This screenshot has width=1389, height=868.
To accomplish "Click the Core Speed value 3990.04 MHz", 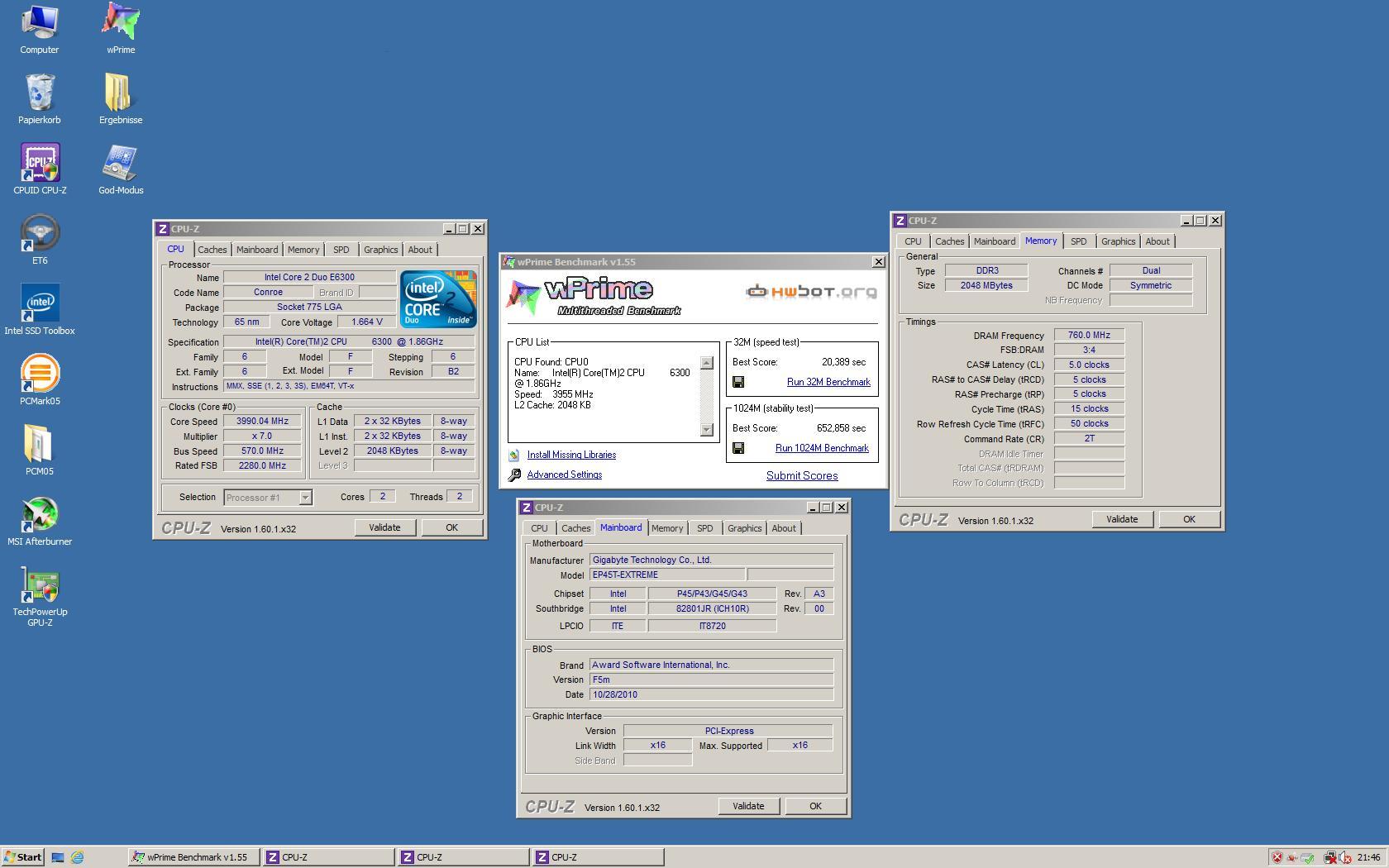I will click(x=262, y=422).
